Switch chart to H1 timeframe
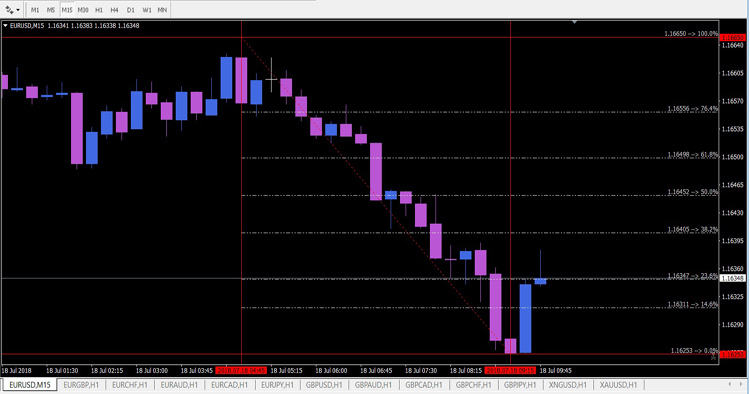Screen dimensions: 750x394 pyautogui.click(x=99, y=10)
